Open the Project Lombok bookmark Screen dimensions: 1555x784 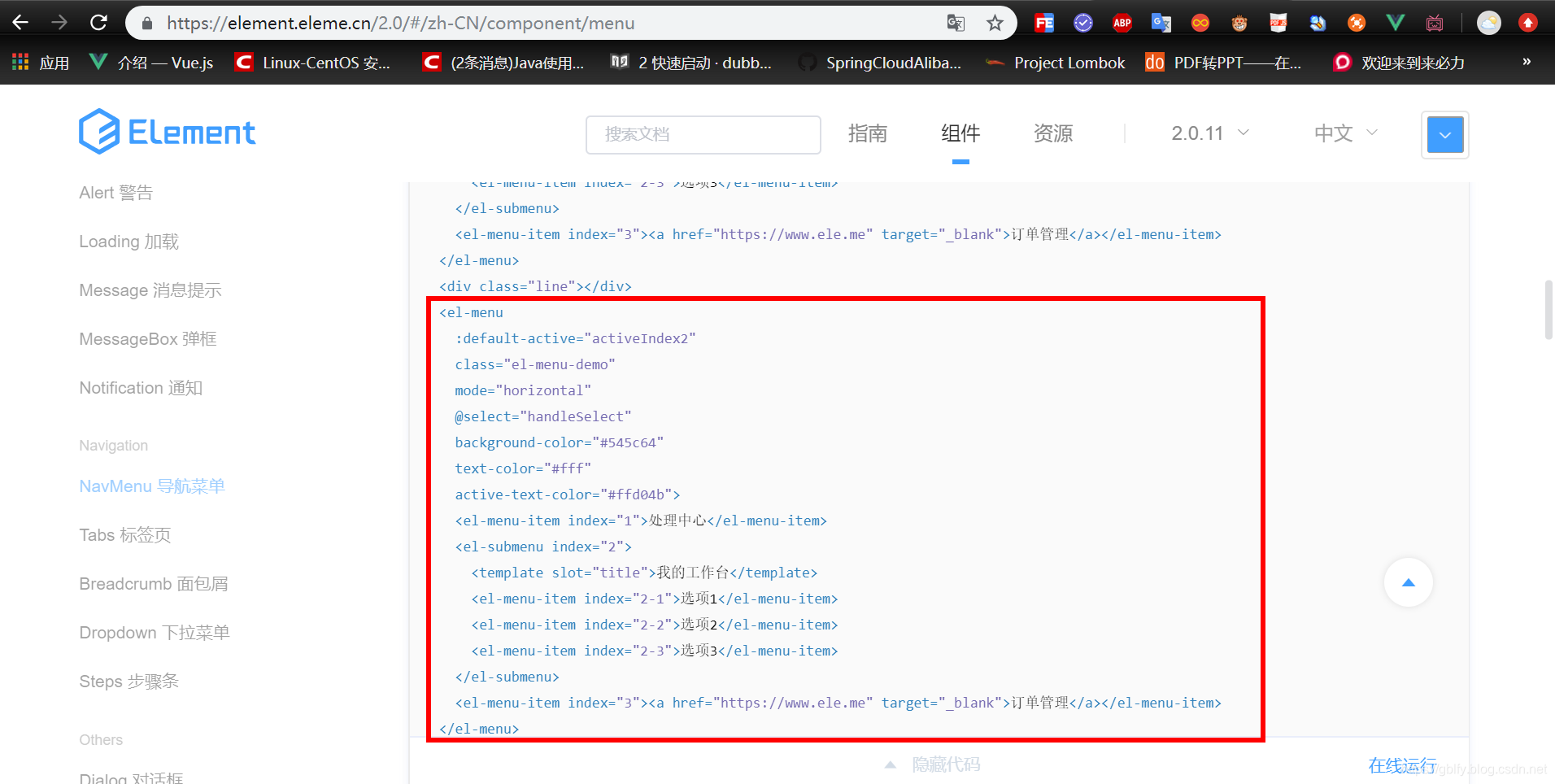(x=1056, y=63)
